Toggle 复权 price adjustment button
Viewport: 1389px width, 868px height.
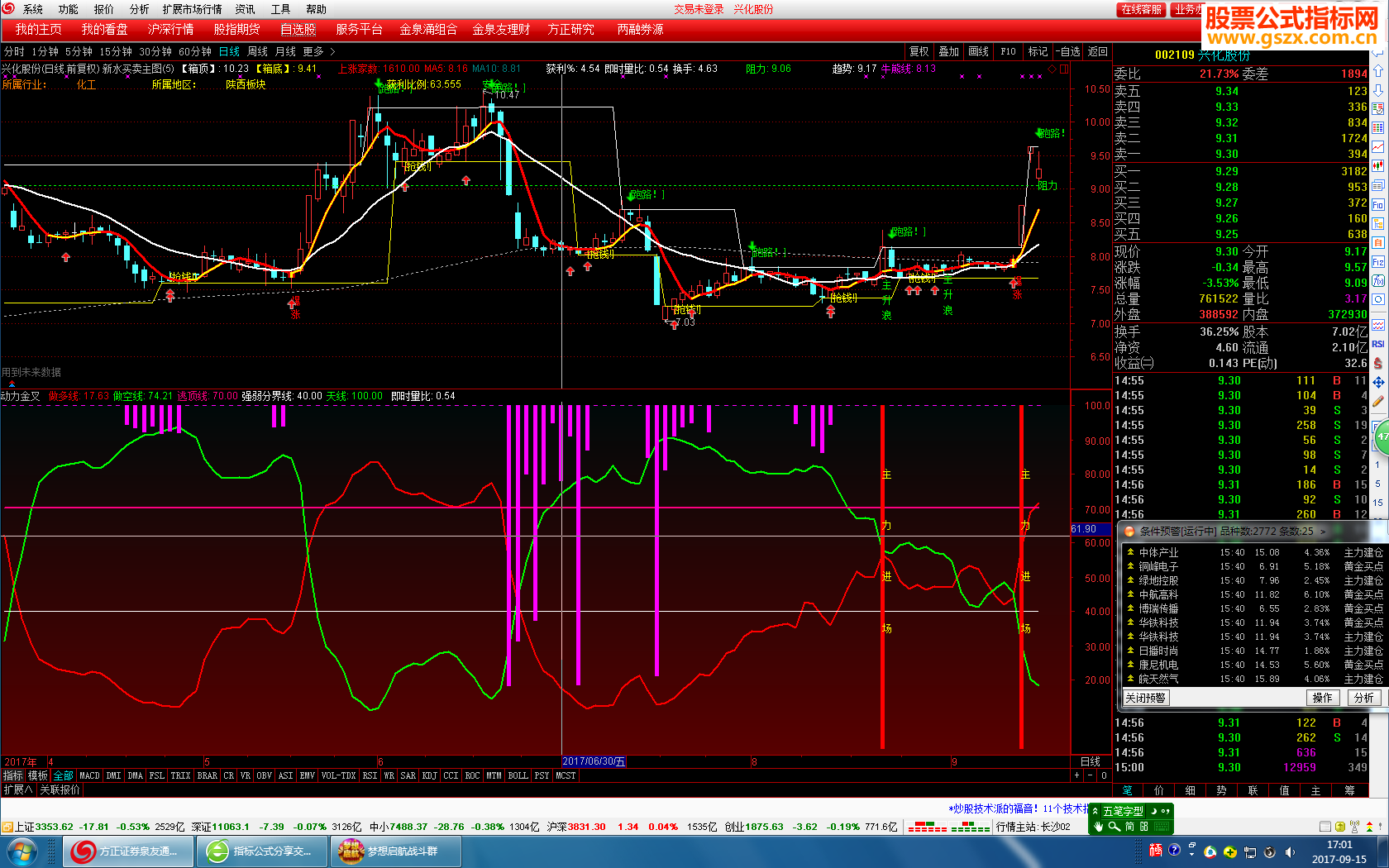coord(919,51)
